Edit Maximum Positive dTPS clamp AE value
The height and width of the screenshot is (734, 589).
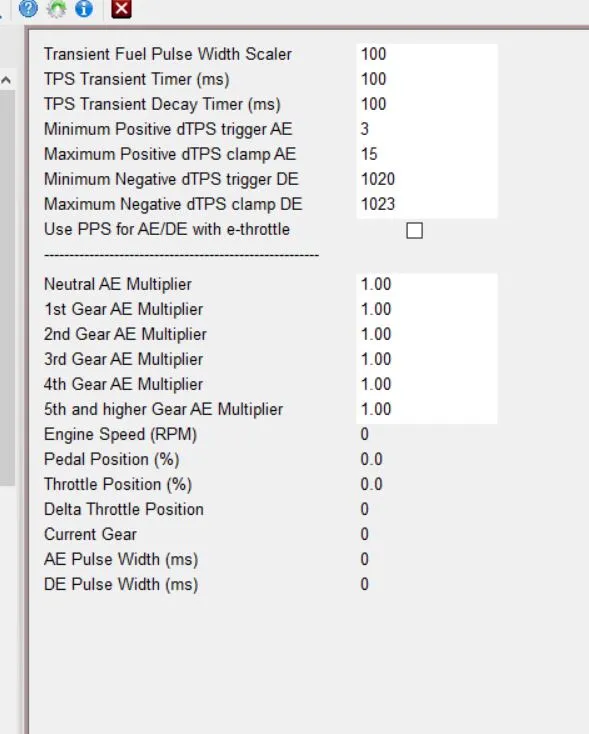[x=427, y=154]
